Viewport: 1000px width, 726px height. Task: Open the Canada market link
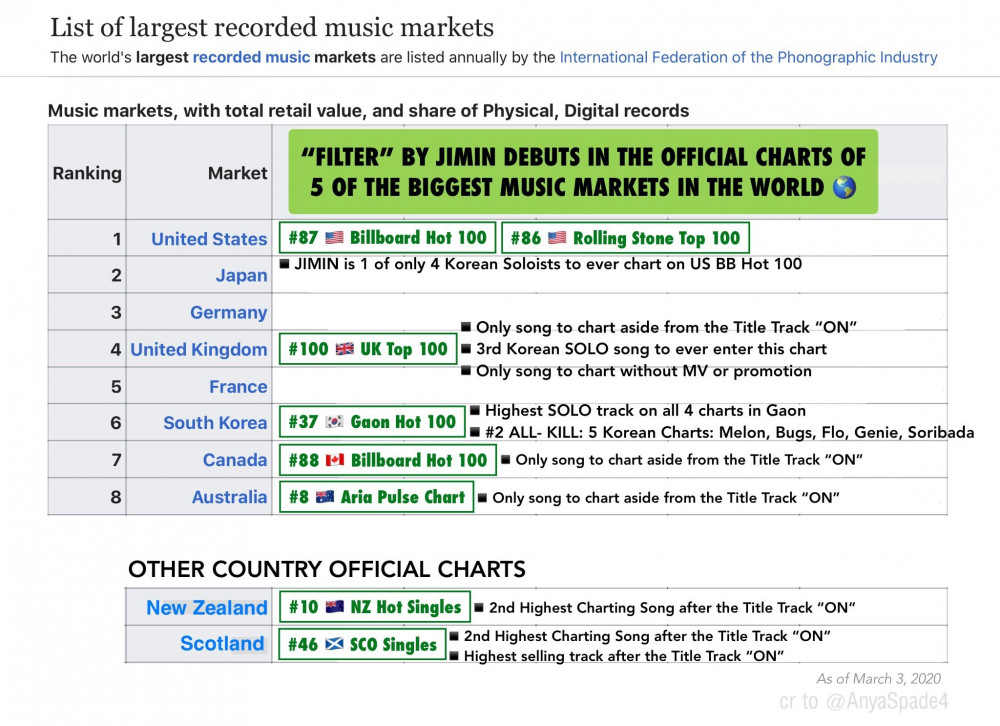click(x=235, y=459)
